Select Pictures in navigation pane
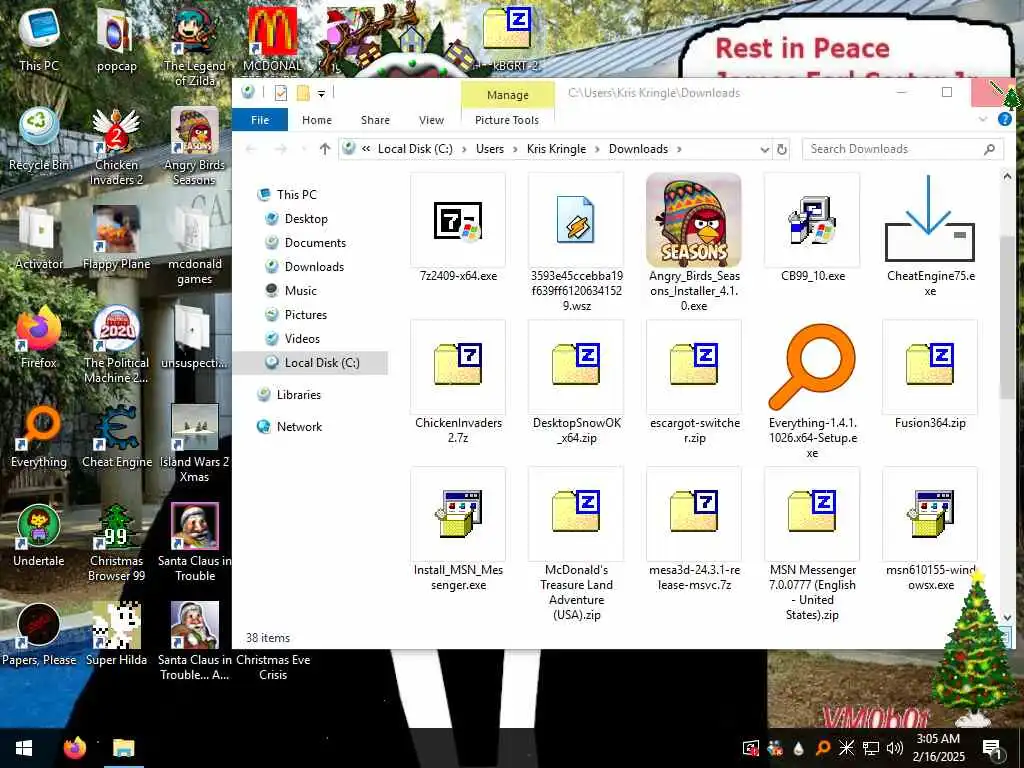The width and height of the screenshot is (1024, 768). [306, 315]
